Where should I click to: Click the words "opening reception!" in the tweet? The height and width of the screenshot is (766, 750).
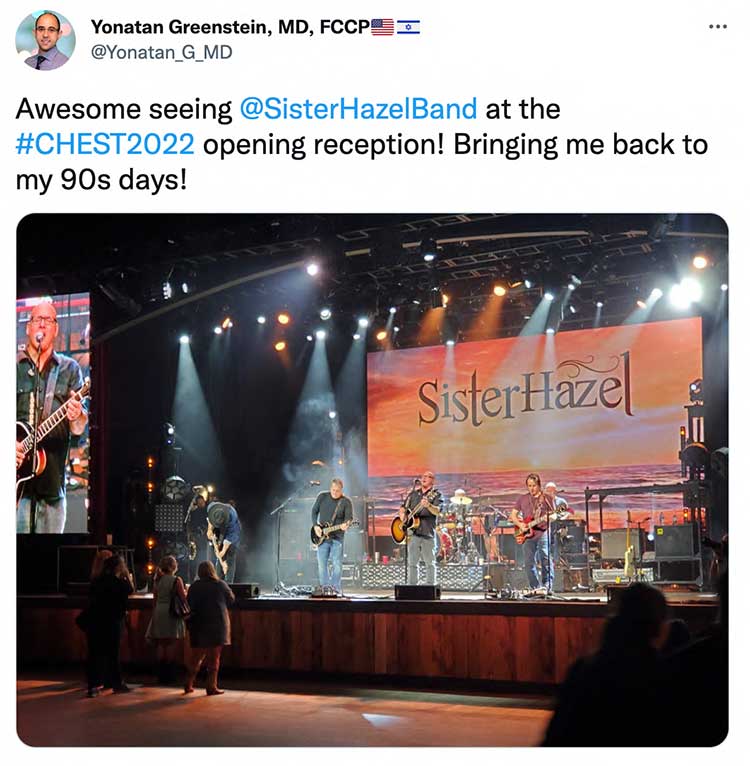[x=323, y=146]
